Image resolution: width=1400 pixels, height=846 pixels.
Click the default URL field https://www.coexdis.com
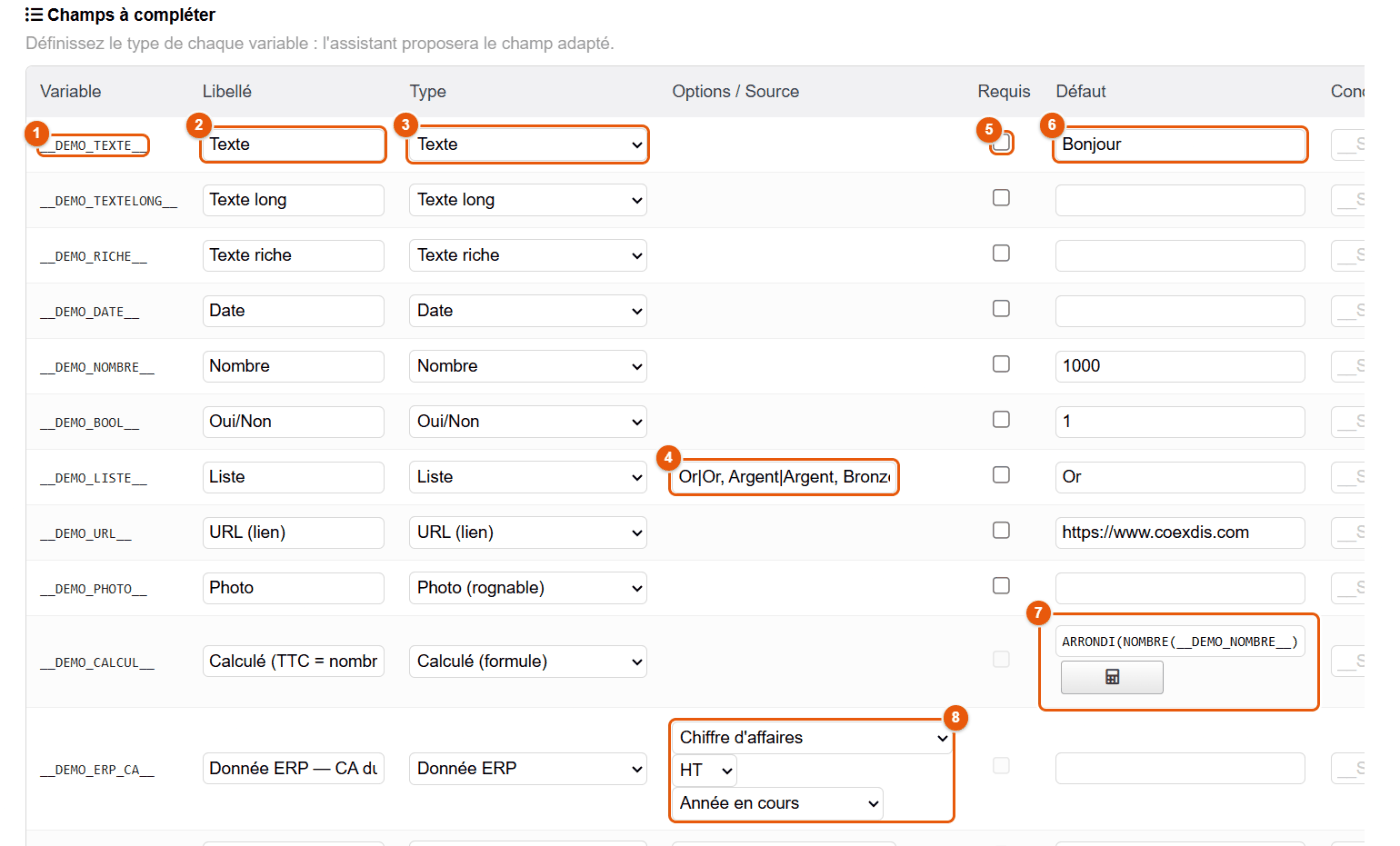click(1180, 533)
